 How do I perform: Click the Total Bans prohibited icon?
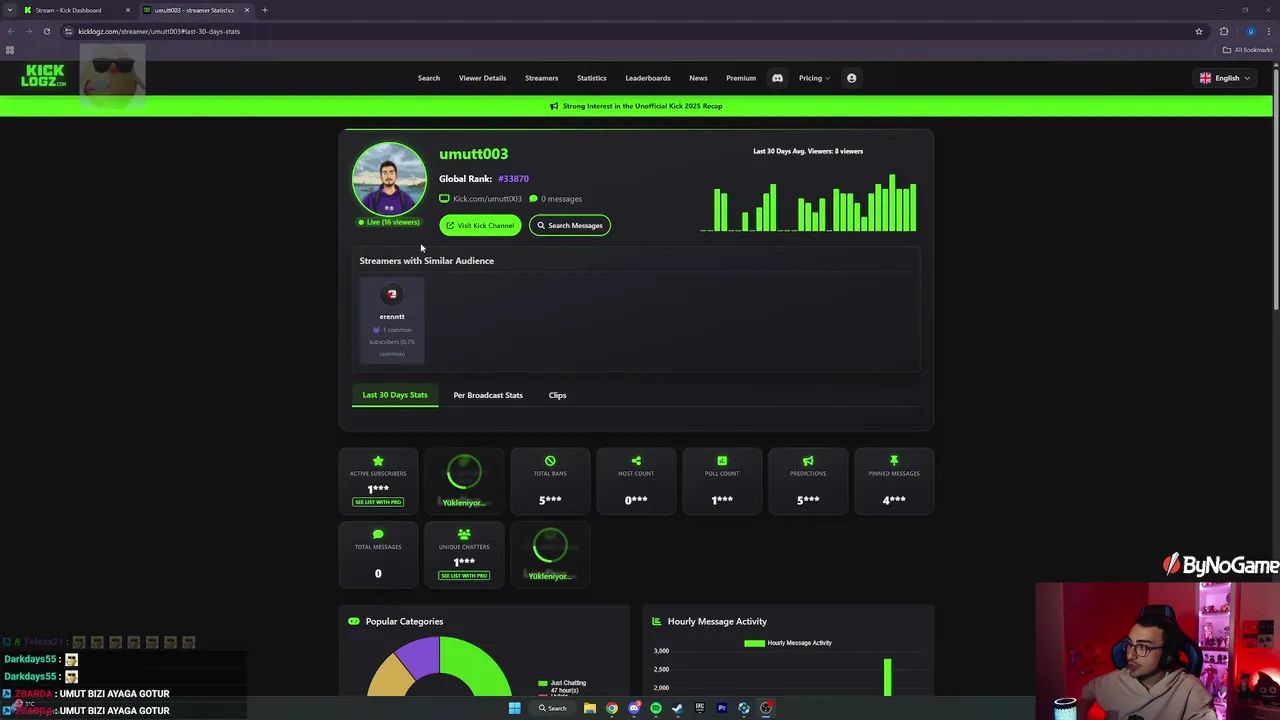coord(550,461)
